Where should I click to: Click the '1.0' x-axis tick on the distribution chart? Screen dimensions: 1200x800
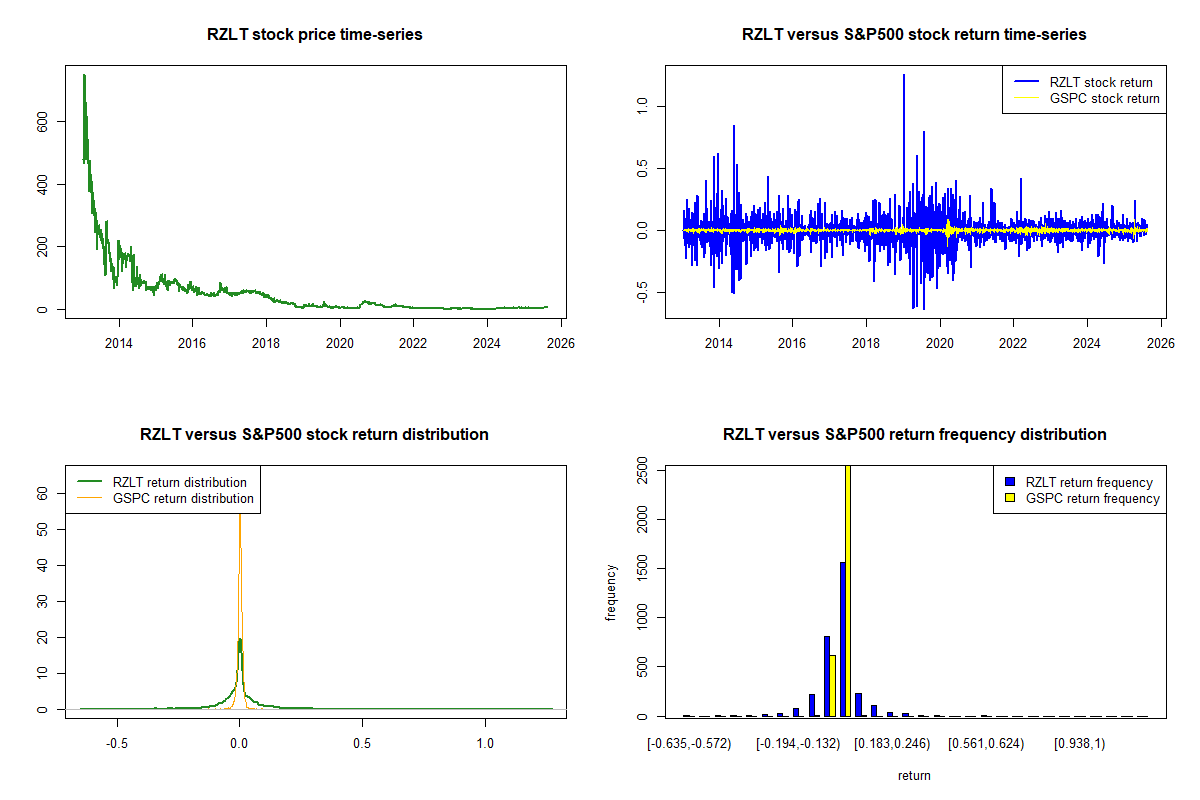pyautogui.click(x=485, y=744)
